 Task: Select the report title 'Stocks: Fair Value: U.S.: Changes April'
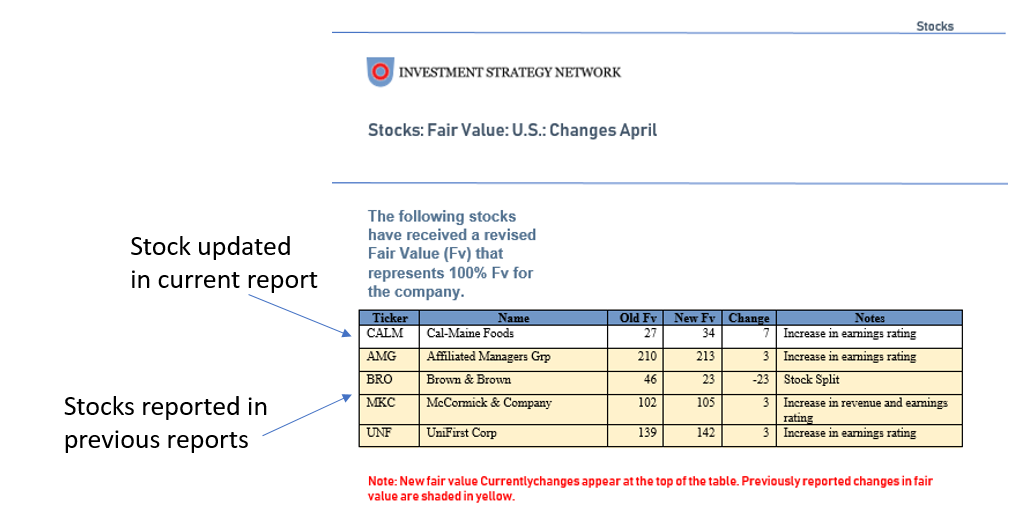tap(512, 130)
